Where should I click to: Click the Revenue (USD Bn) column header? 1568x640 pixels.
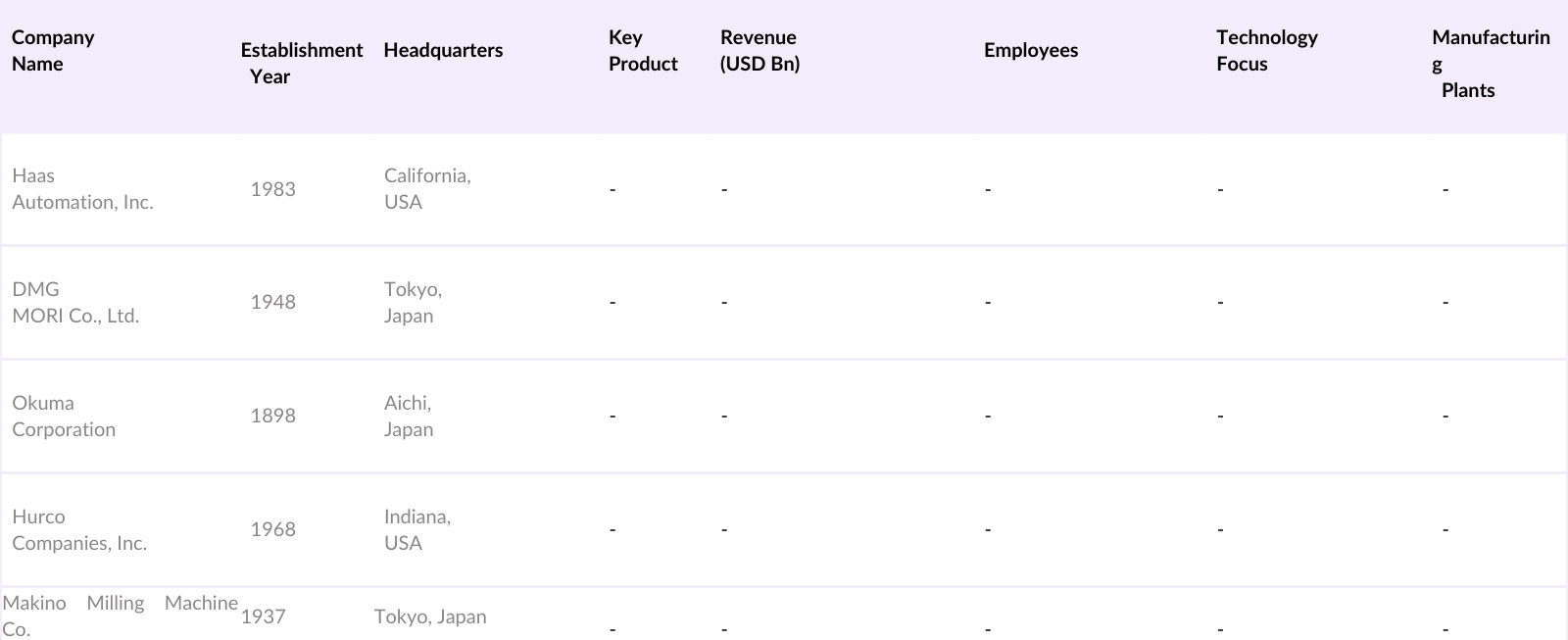coord(759,50)
